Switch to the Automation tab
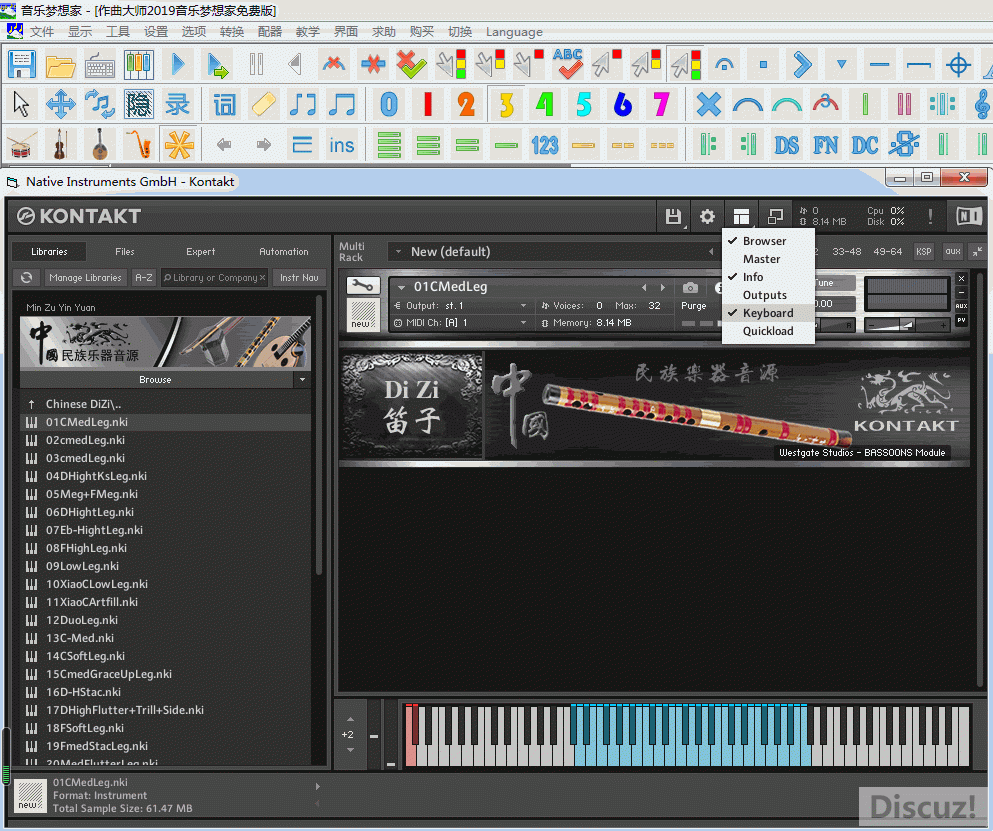Image resolution: width=993 pixels, height=831 pixels. 284,252
